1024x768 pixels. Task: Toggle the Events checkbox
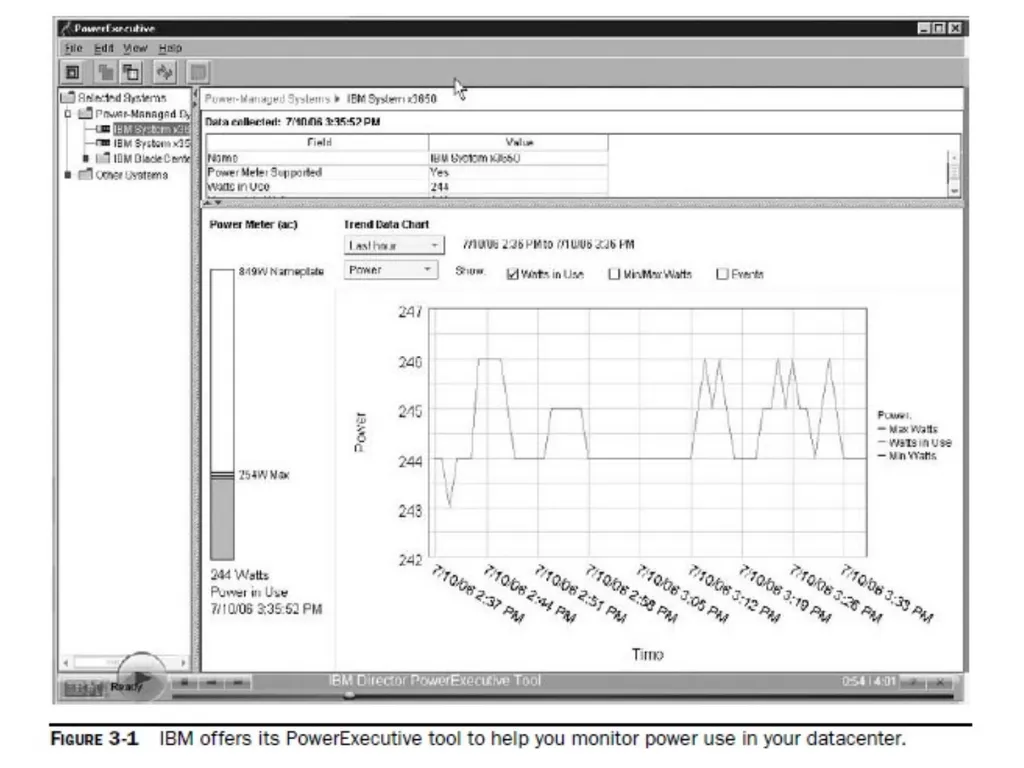click(722, 274)
